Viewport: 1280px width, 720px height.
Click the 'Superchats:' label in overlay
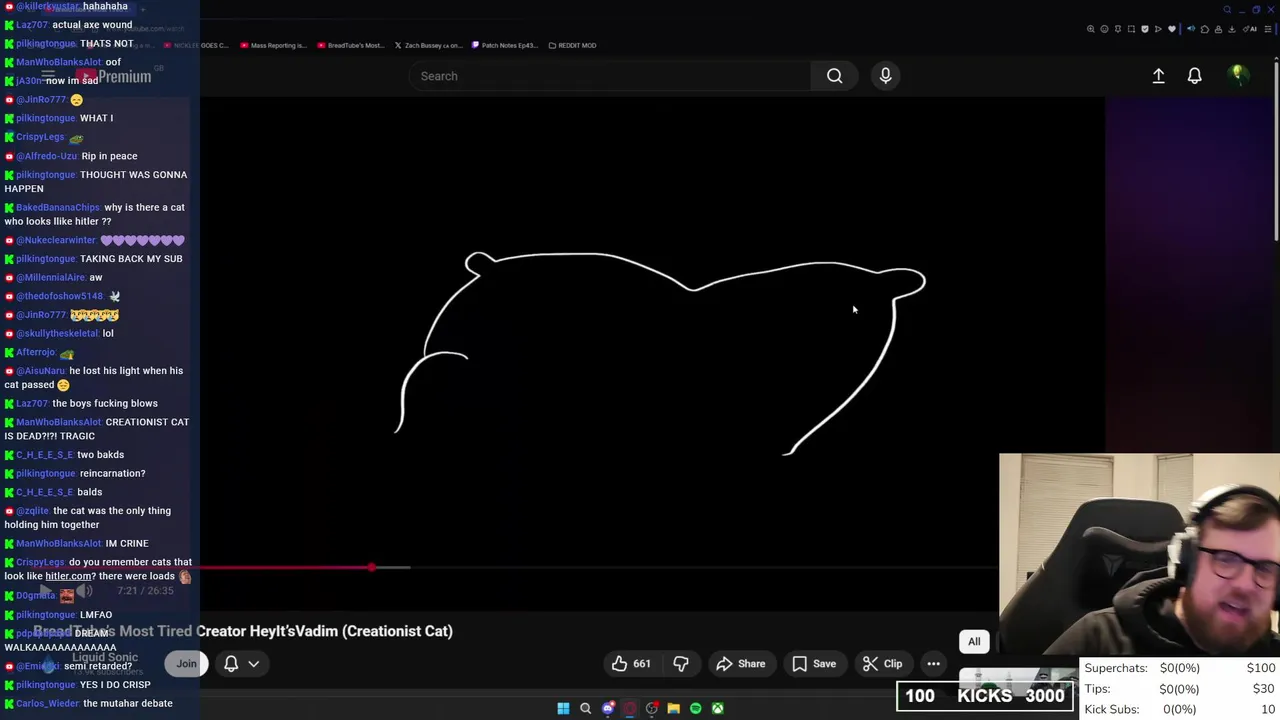(x=1116, y=668)
